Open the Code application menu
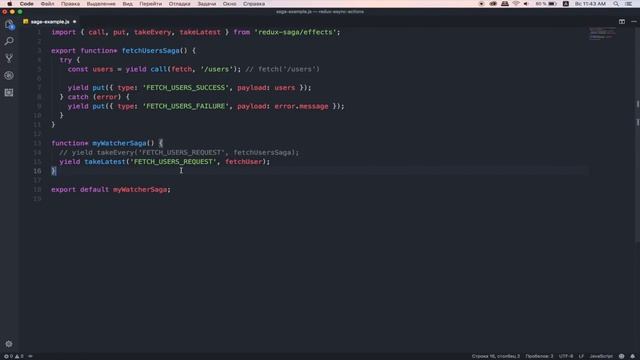Screen dimensions: 640x360 coord(27,4)
